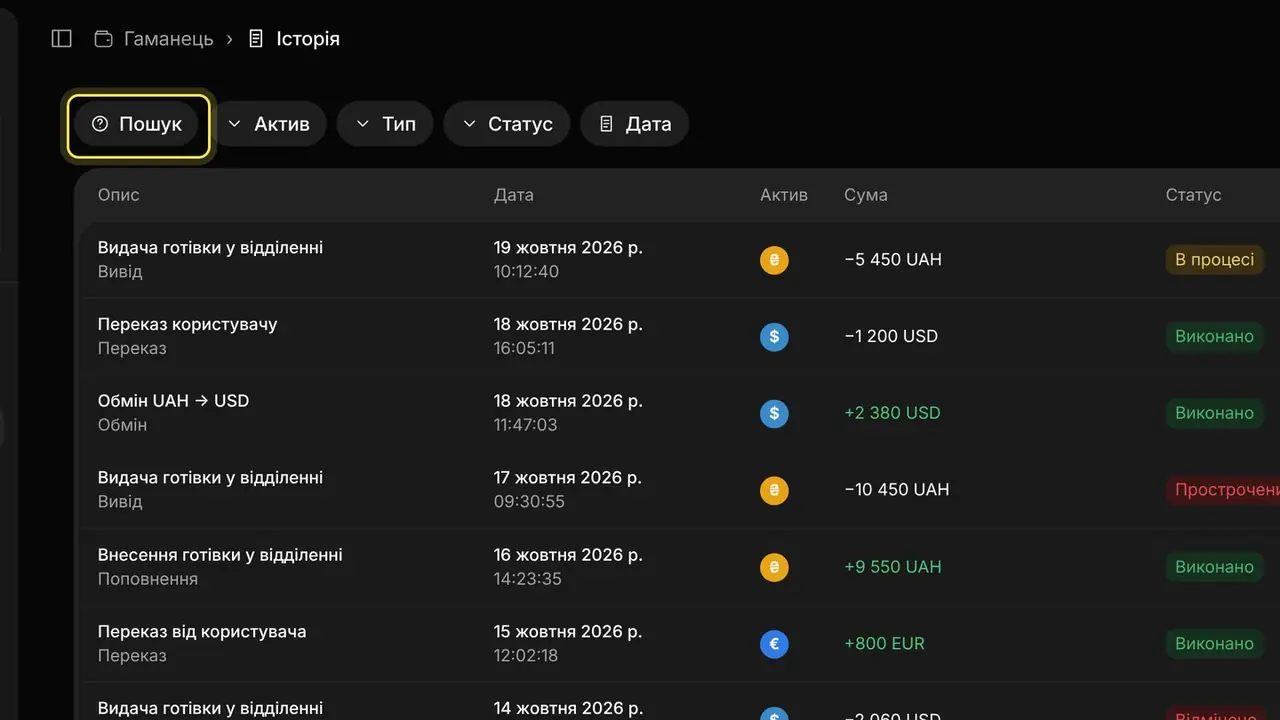Click USD coin icon in −1 200 USD row
This screenshot has width=1280, height=720.
click(774, 337)
